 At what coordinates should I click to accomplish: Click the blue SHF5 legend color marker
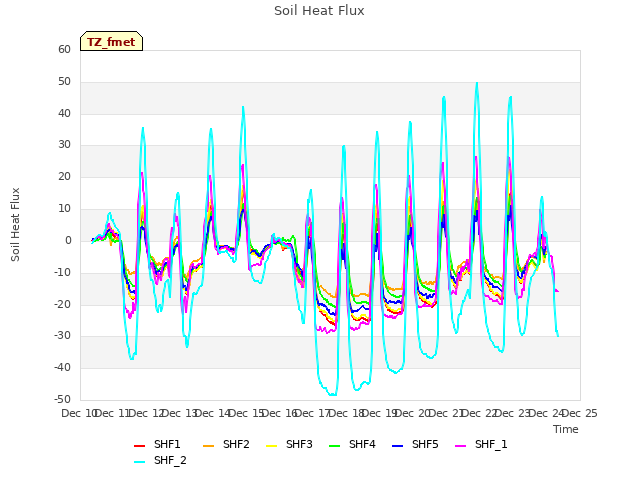(398, 446)
